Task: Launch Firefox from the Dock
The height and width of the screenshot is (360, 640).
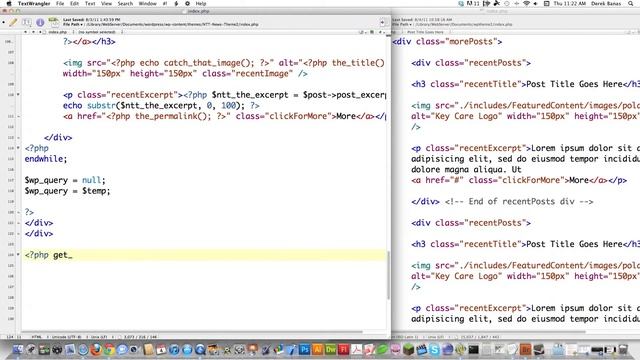Action: pos(96,349)
